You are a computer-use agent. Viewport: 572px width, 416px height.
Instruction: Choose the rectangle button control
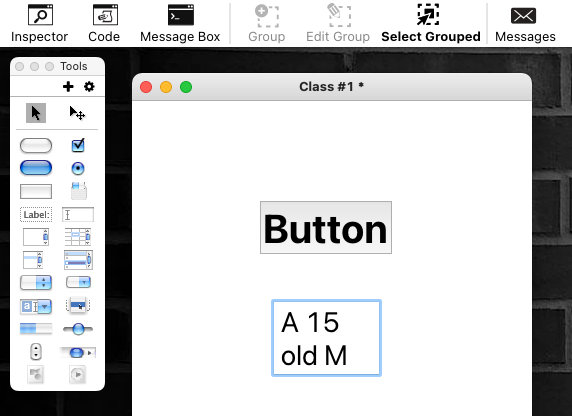36,191
